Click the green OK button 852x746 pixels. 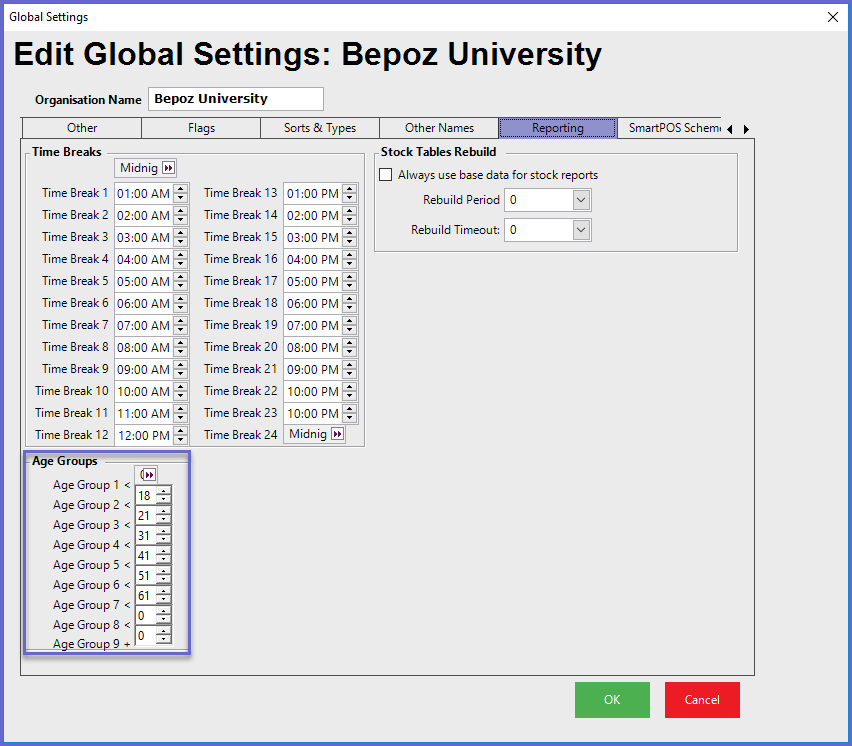[612, 700]
